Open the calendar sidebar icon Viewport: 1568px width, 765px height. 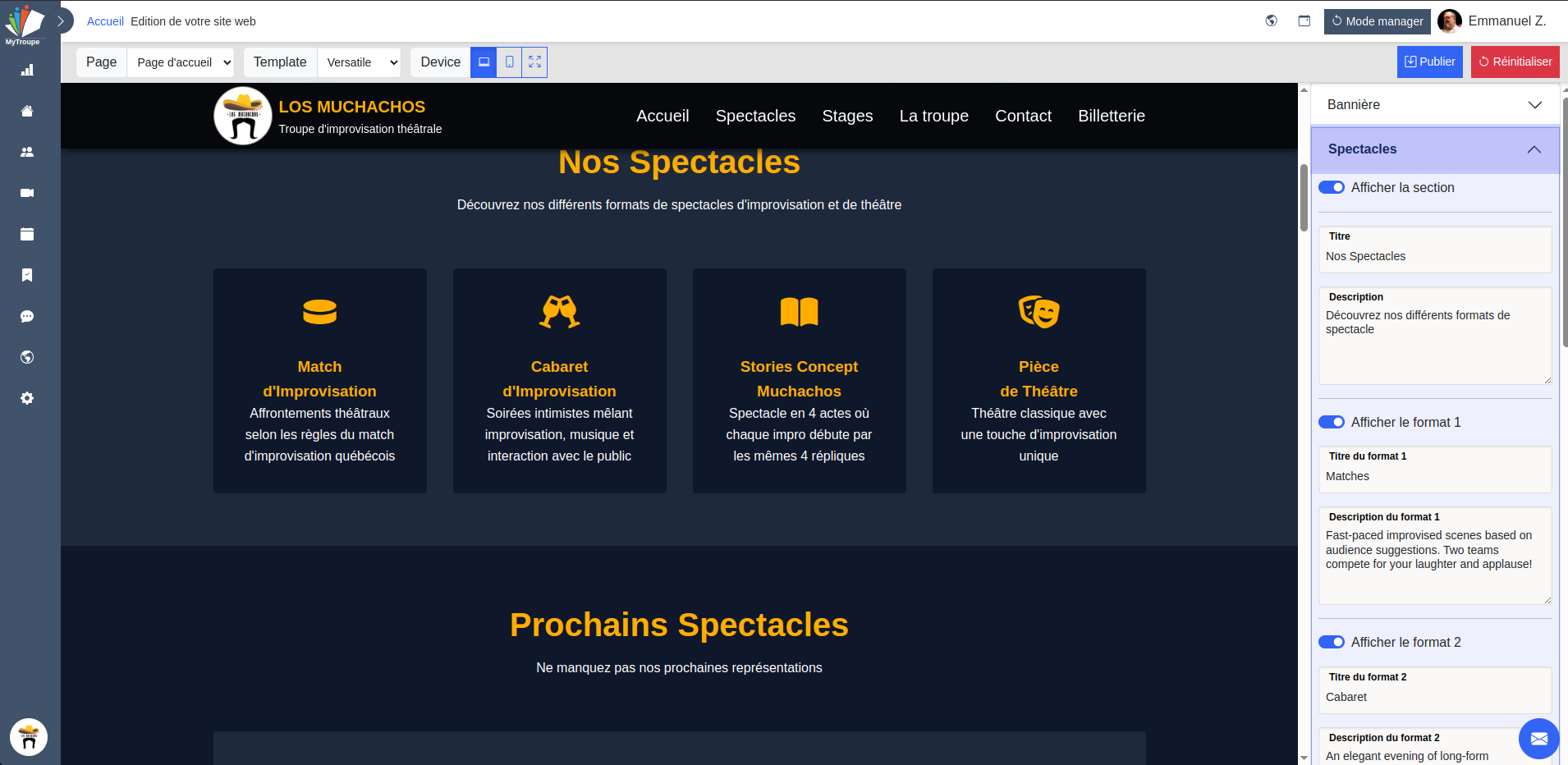27,234
